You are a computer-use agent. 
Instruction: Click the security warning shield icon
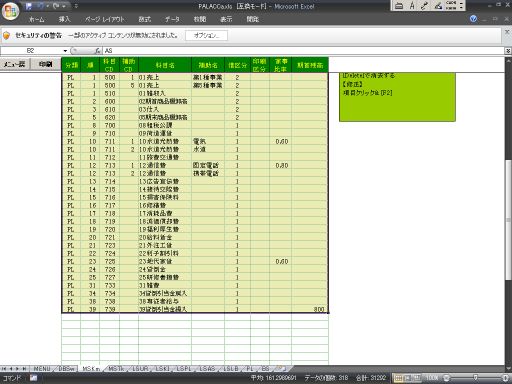click(x=6, y=35)
